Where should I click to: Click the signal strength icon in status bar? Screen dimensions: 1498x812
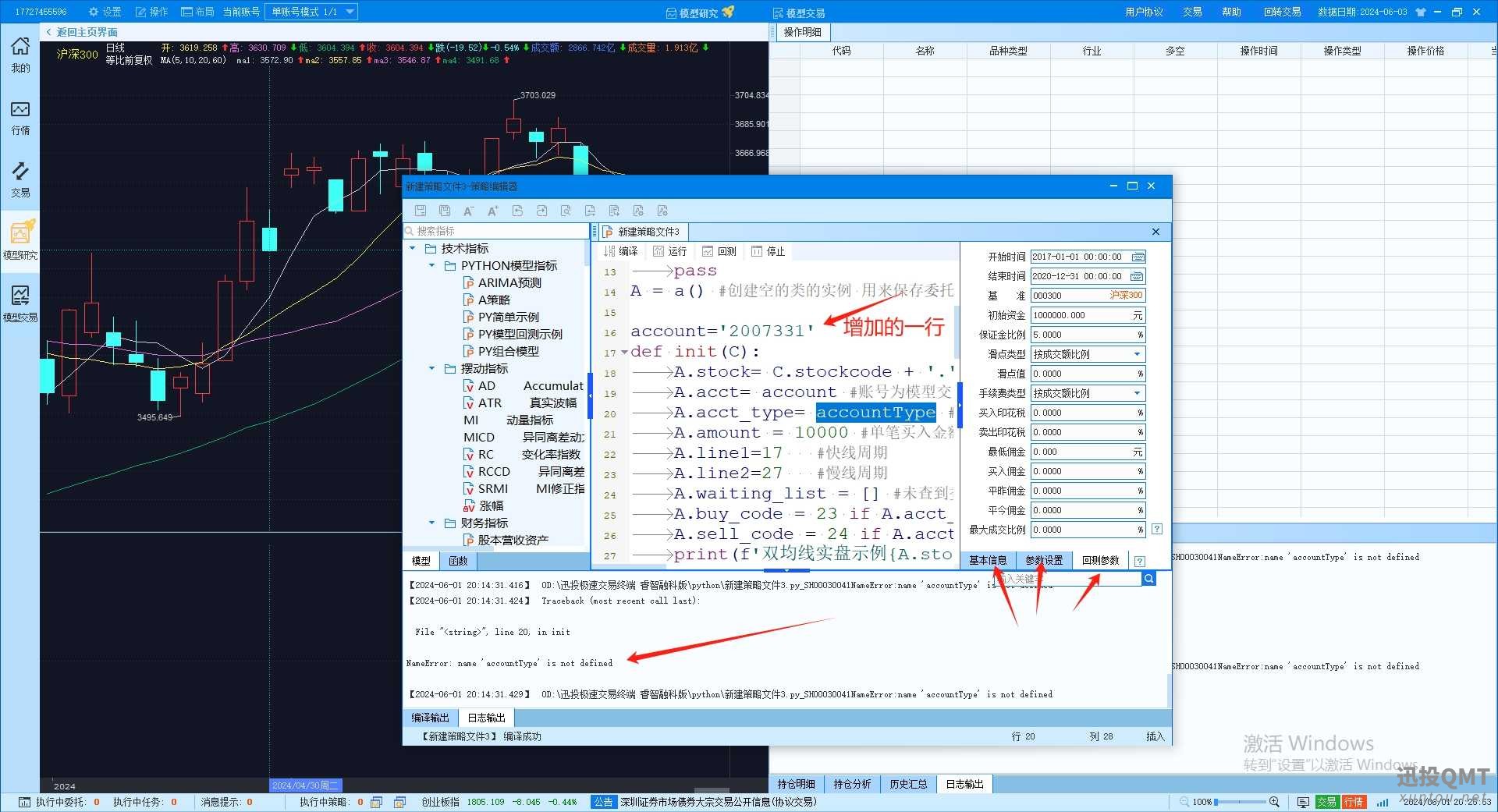pyautogui.click(x=1383, y=802)
